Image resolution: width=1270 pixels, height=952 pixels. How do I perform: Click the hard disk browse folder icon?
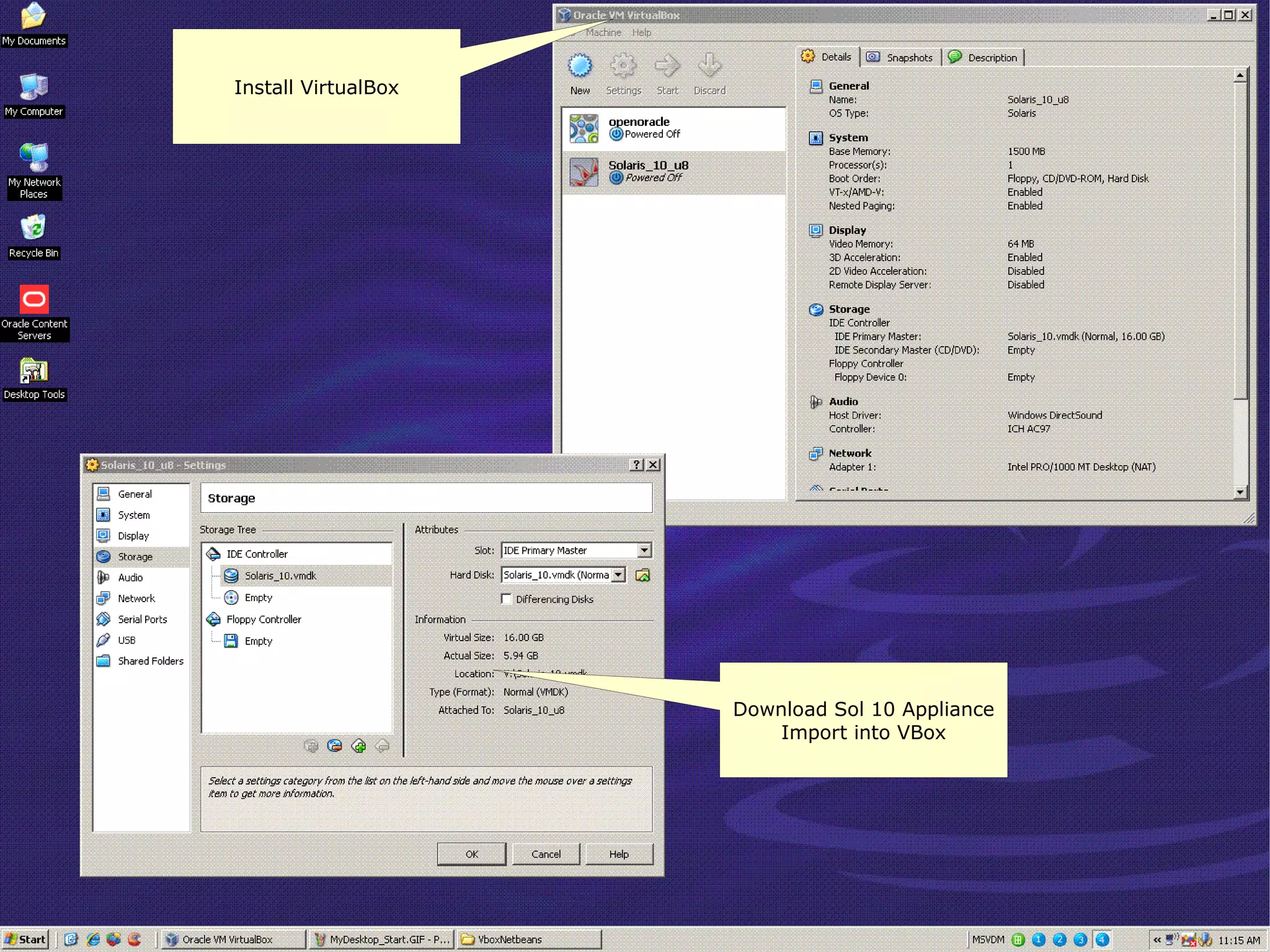[643, 576]
